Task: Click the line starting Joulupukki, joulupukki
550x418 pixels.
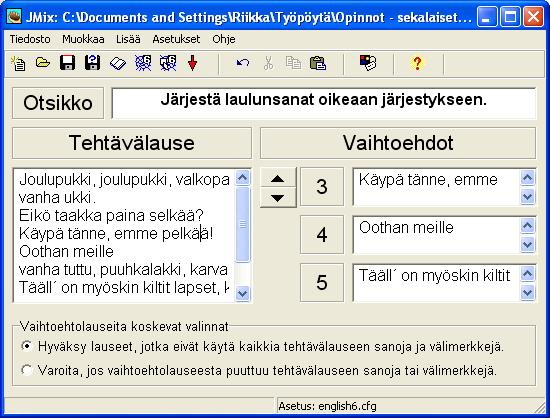Action: point(124,180)
